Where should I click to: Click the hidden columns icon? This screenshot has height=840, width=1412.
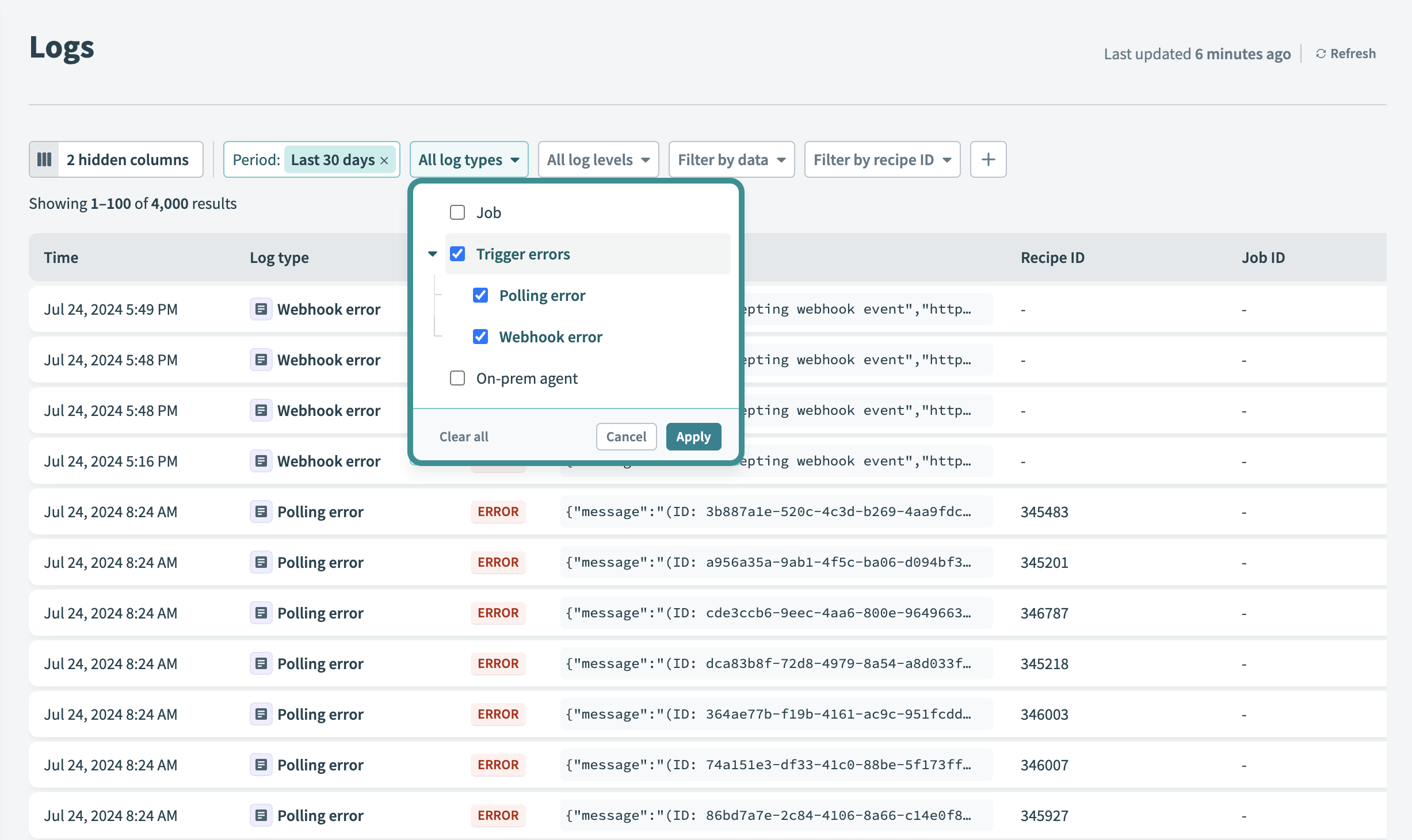[x=44, y=159]
